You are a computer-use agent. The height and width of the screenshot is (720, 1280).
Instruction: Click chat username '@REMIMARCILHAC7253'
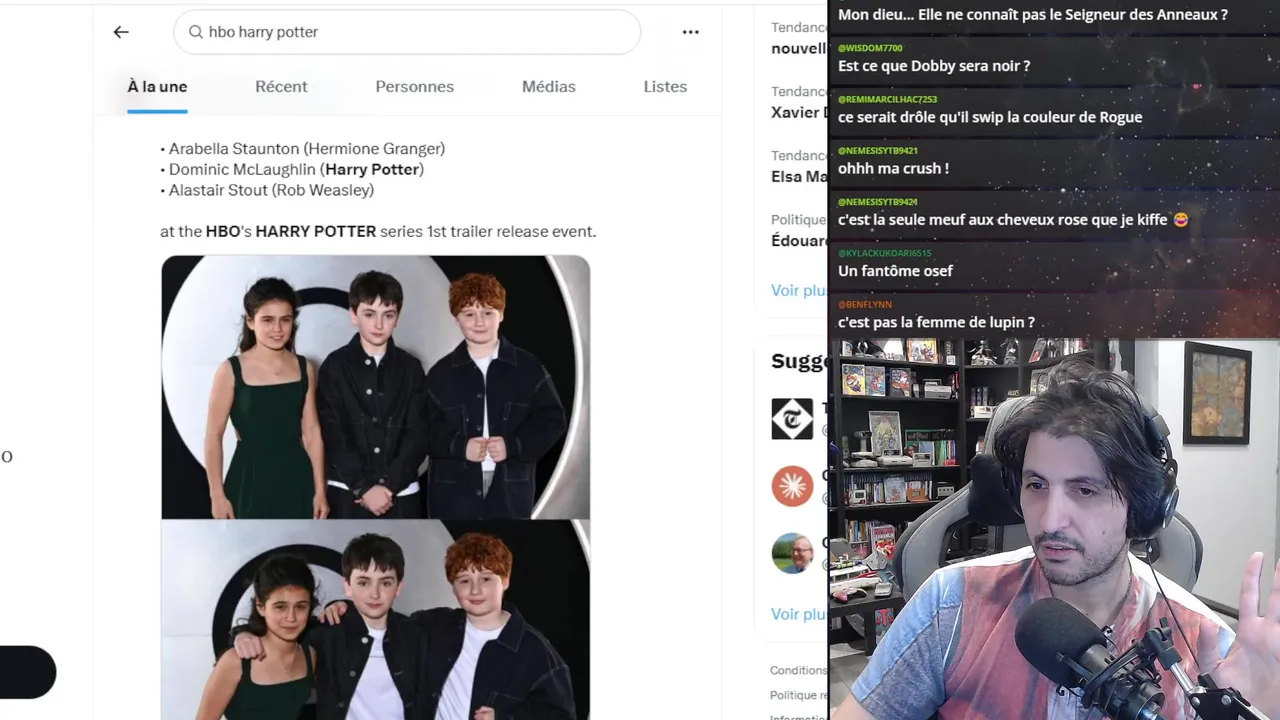tap(887, 99)
